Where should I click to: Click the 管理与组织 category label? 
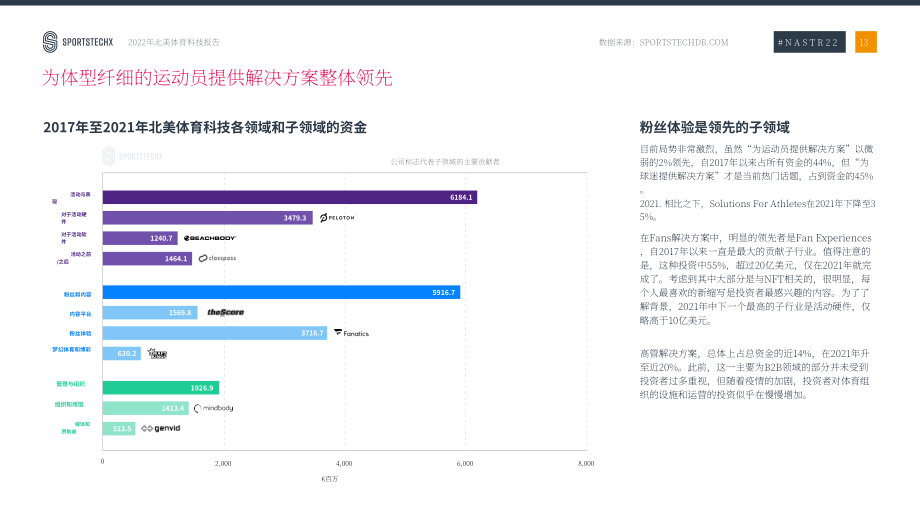coord(70,384)
